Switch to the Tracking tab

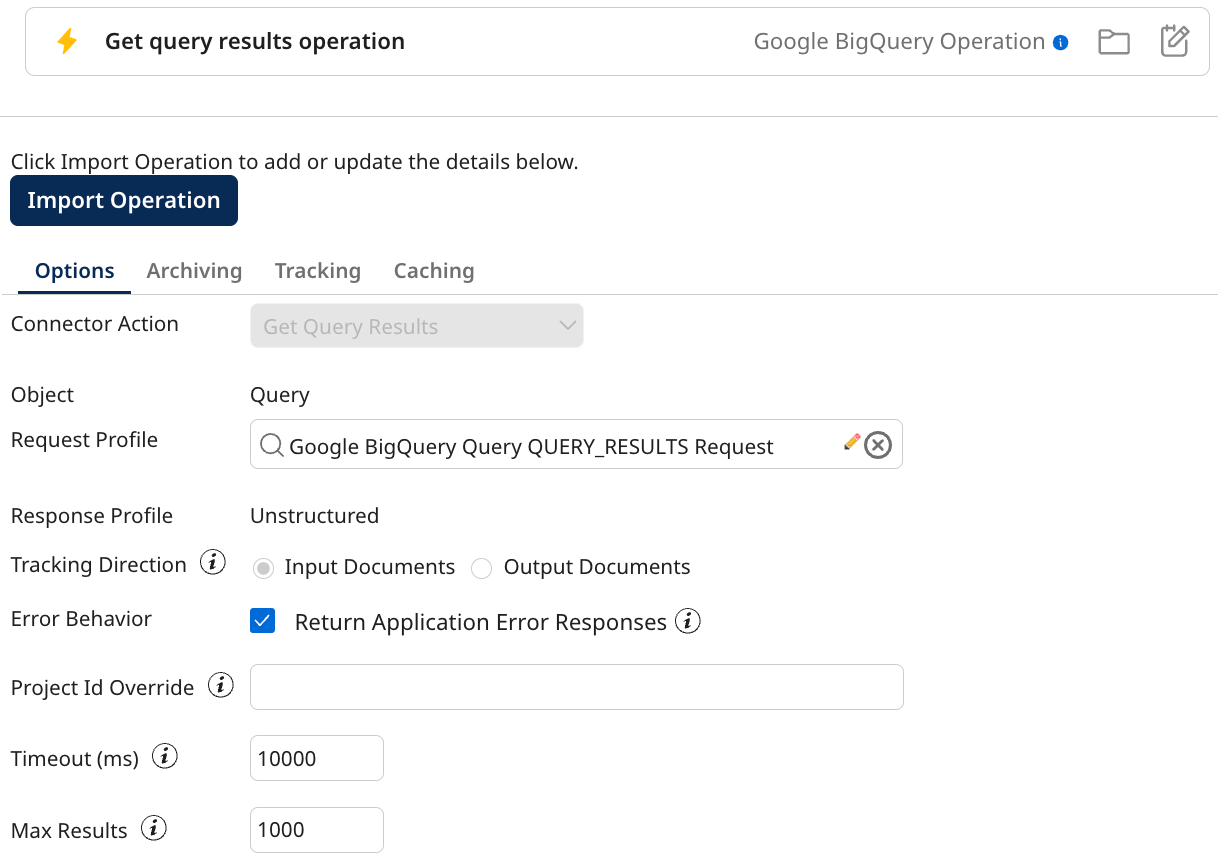point(317,270)
